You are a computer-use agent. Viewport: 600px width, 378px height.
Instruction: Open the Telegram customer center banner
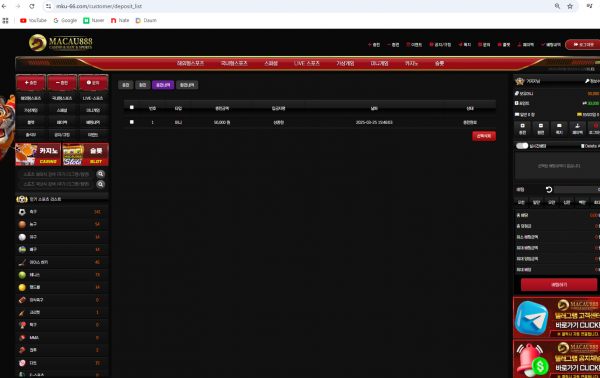[x=556, y=318]
